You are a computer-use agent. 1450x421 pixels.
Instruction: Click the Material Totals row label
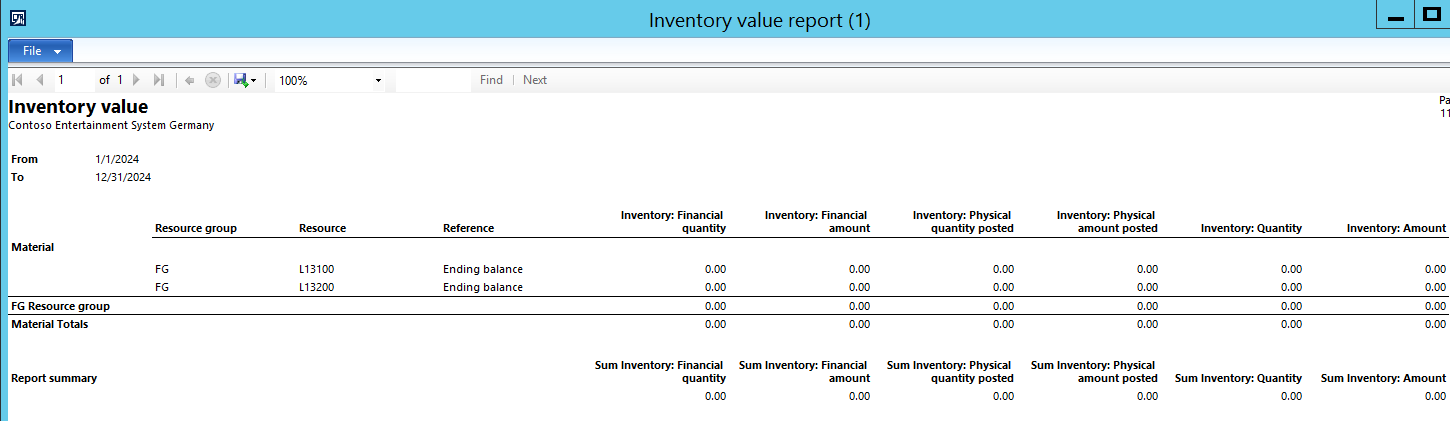coord(50,324)
